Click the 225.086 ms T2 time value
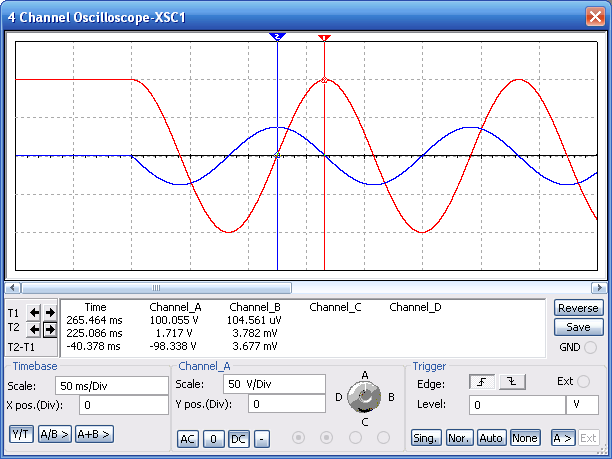The height and width of the screenshot is (459, 612). click(x=94, y=333)
